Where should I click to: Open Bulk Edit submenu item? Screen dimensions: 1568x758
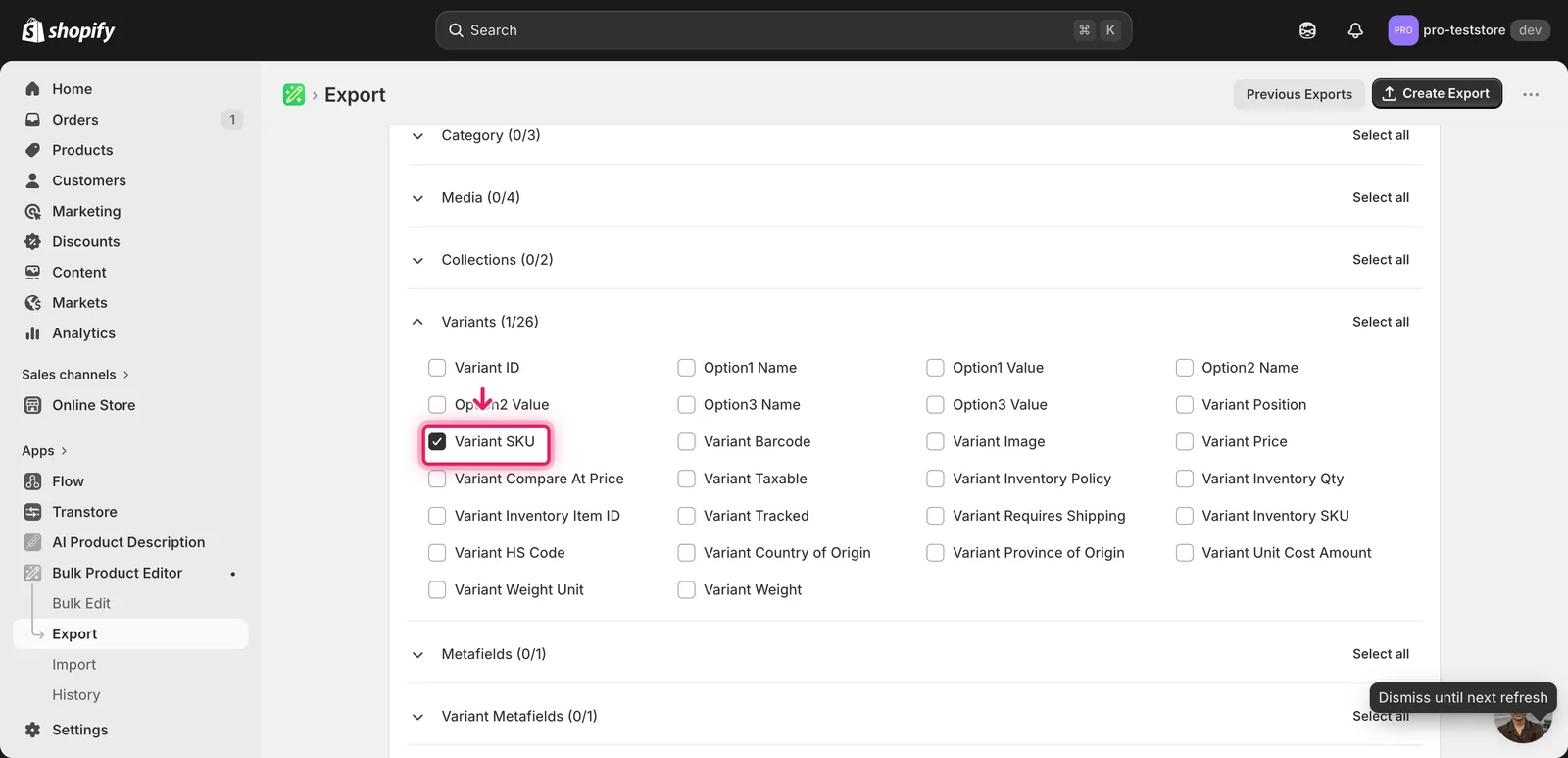(x=81, y=603)
